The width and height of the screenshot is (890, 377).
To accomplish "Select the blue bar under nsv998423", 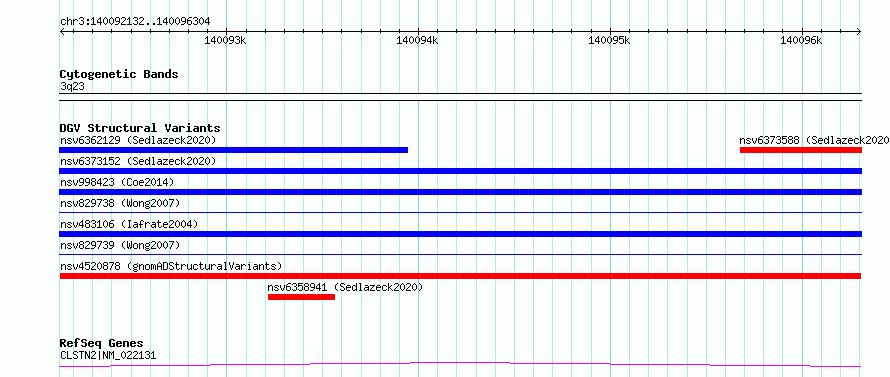I will 460,192.
